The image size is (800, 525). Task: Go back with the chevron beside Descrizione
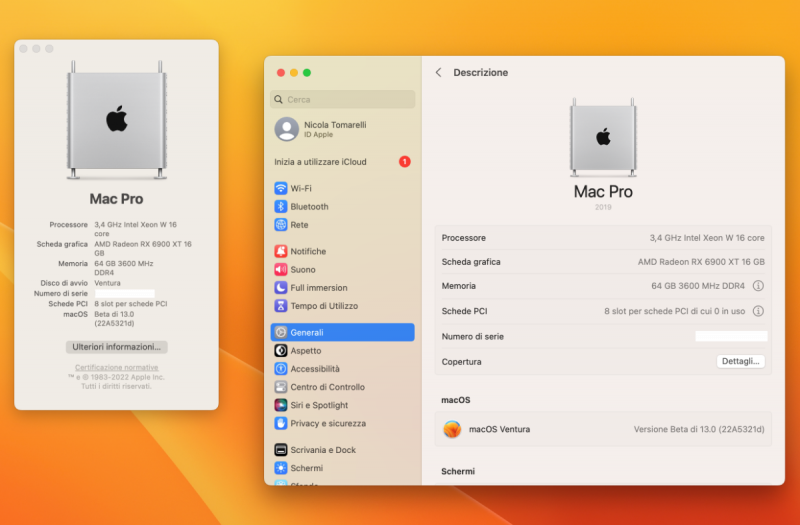[x=438, y=72]
